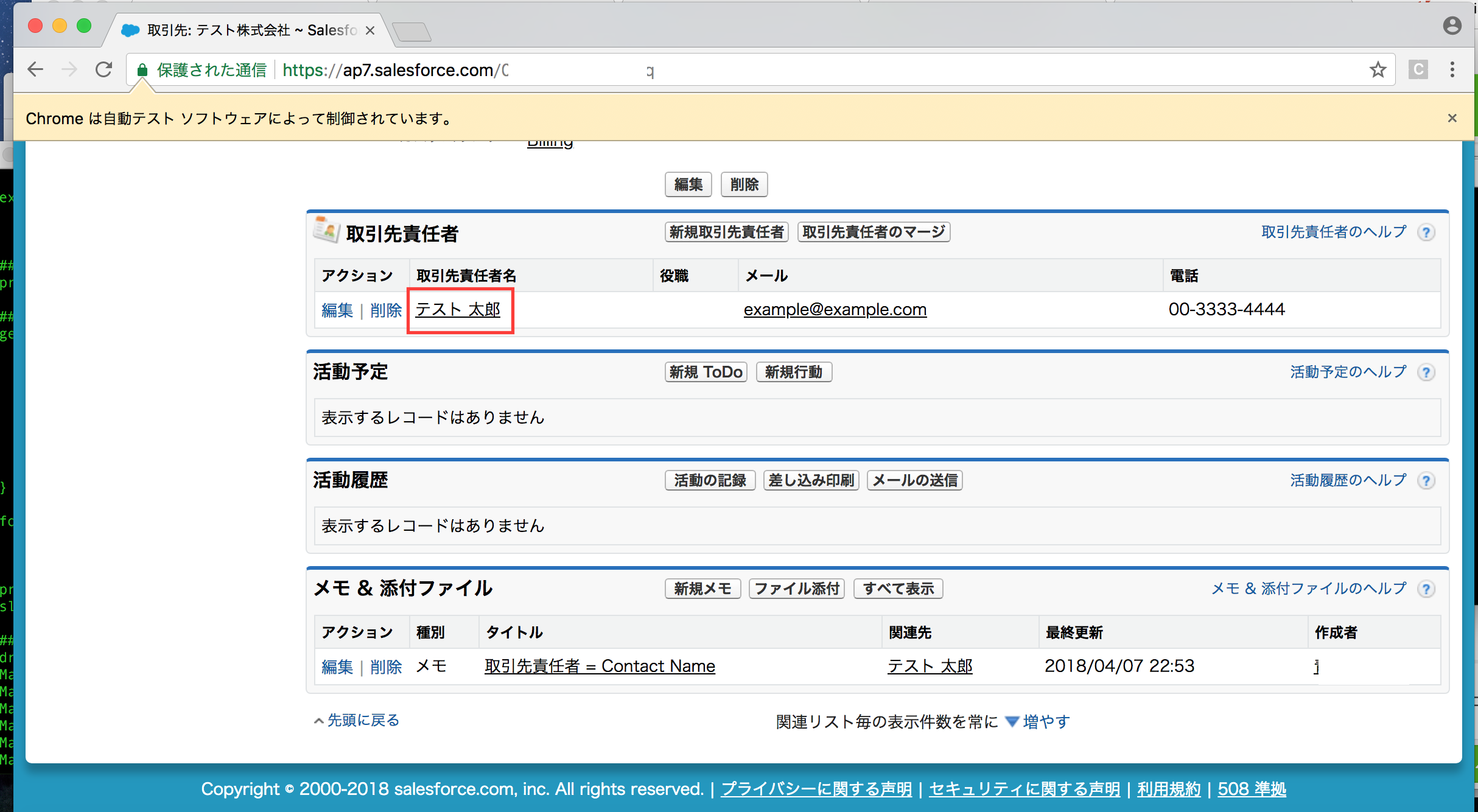The width and height of the screenshot is (1478, 812).
Task: Click the URL address bar
Action: point(761,70)
